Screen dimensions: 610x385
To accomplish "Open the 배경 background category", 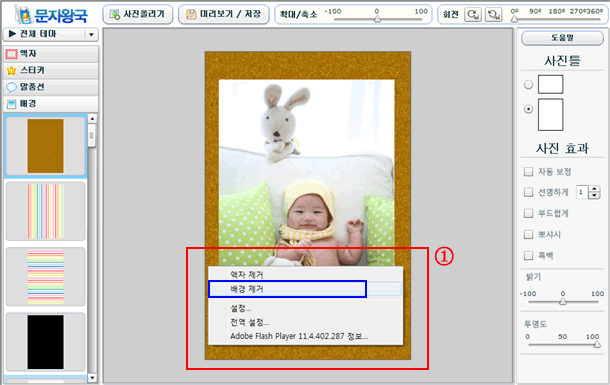I will (x=51, y=104).
